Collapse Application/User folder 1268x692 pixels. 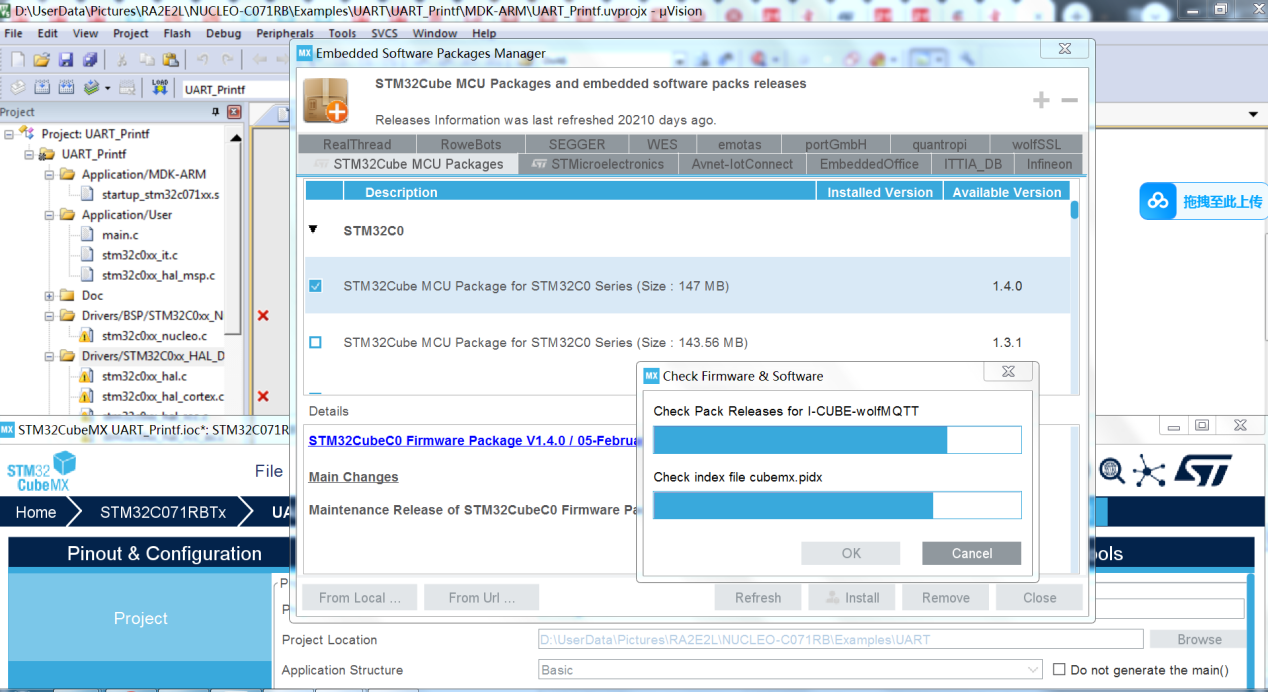pyautogui.click(x=49, y=215)
